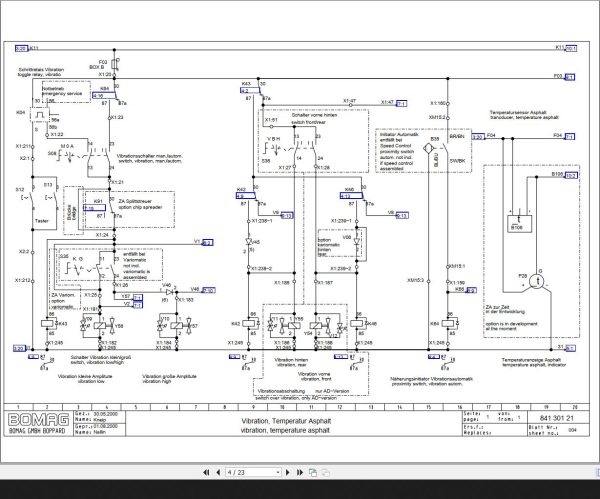Open the reference link next to F03
Image resolution: width=600 pixels, height=499 pixels.
click(x=569, y=77)
